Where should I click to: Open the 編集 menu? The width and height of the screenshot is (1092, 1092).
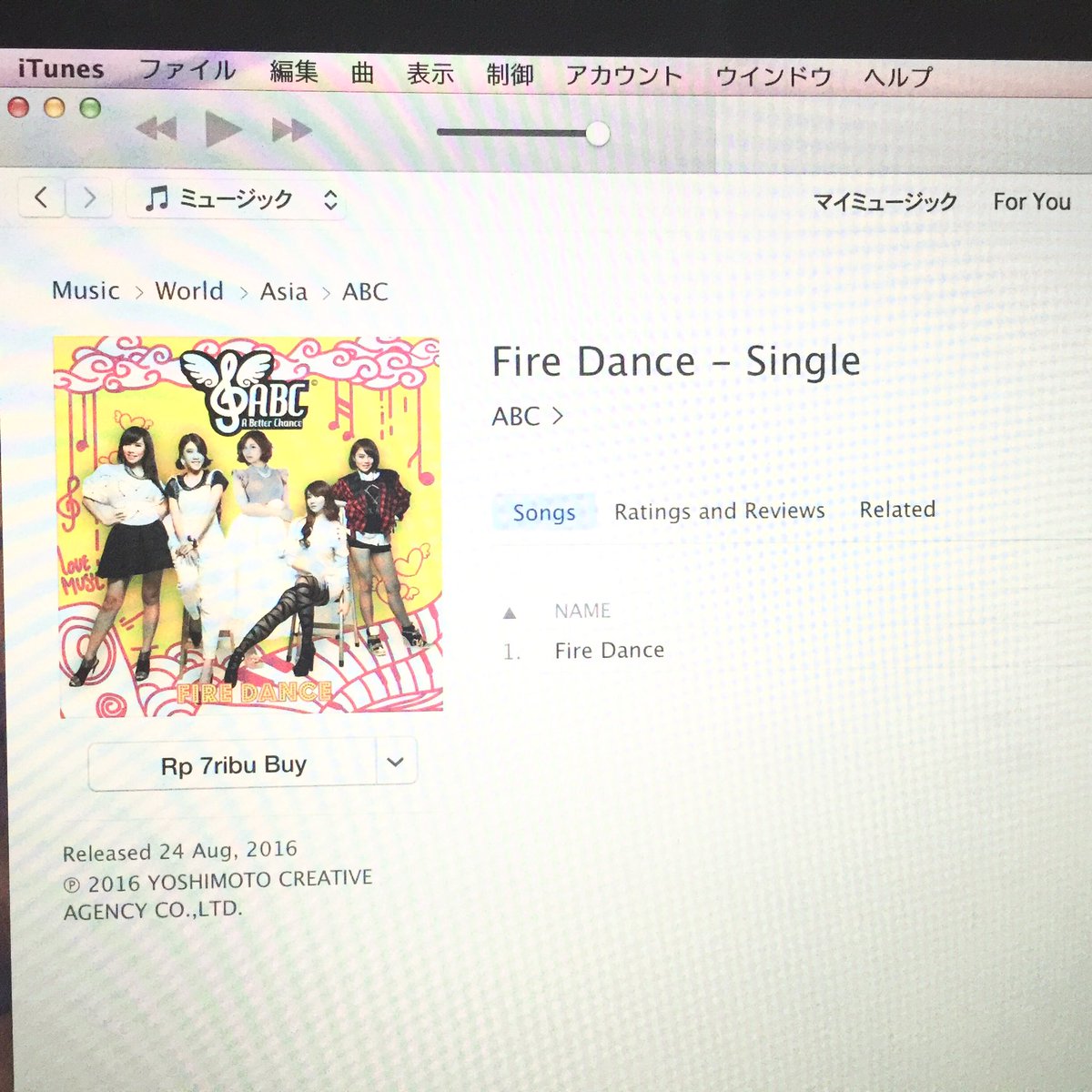pyautogui.click(x=294, y=71)
